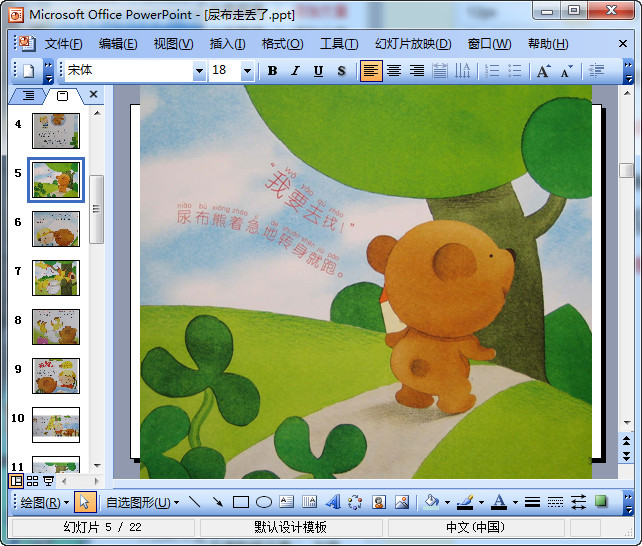Increase font size with large A icon

[544, 71]
